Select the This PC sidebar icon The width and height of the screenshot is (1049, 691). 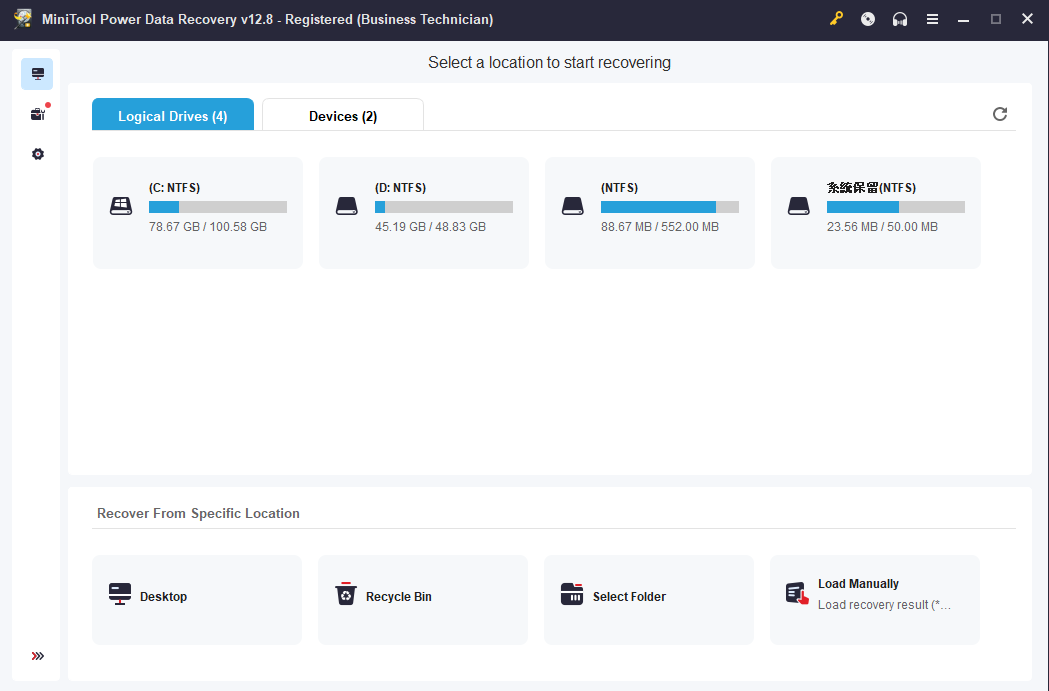tap(38, 74)
